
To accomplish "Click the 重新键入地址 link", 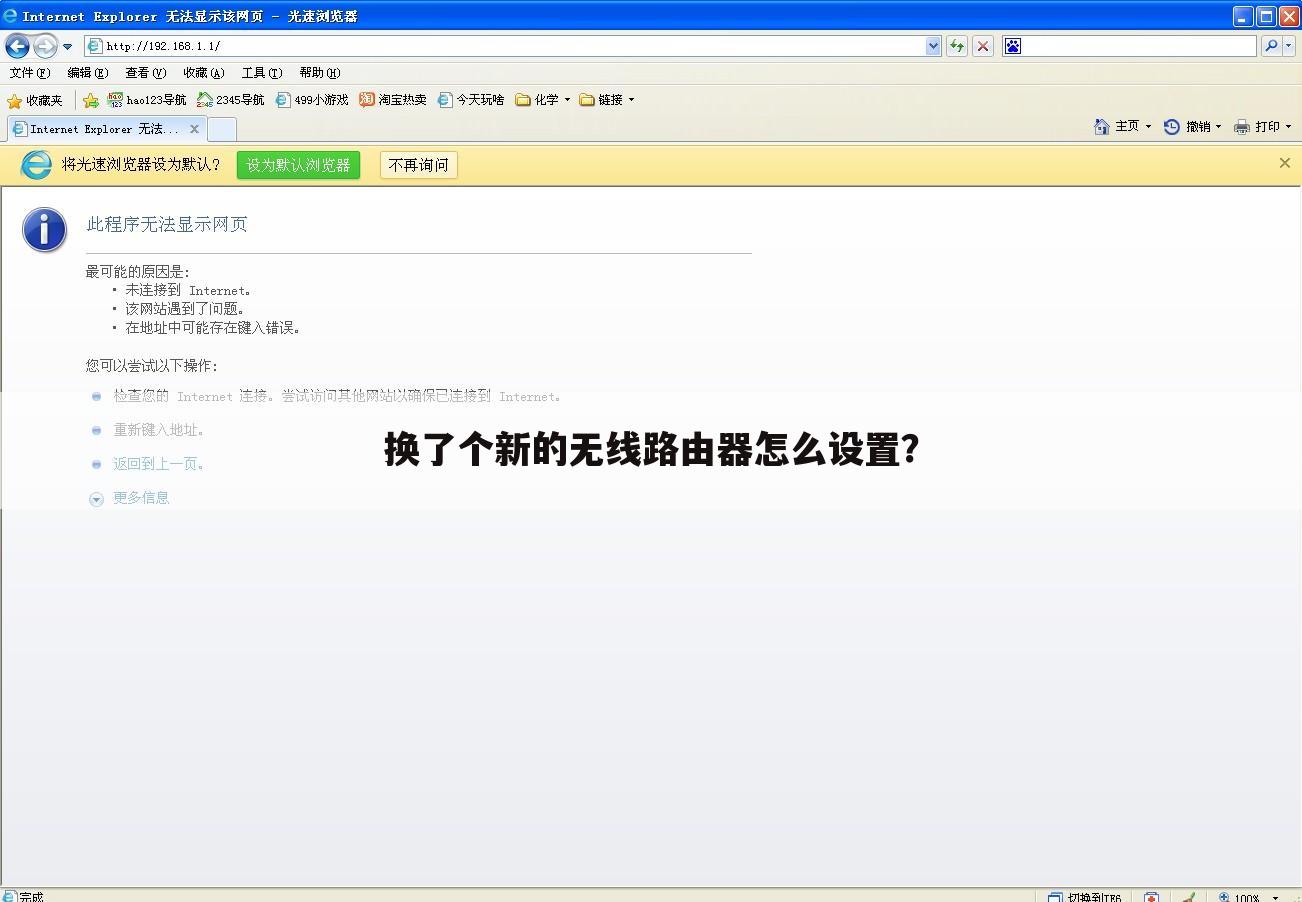I will click(158, 430).
